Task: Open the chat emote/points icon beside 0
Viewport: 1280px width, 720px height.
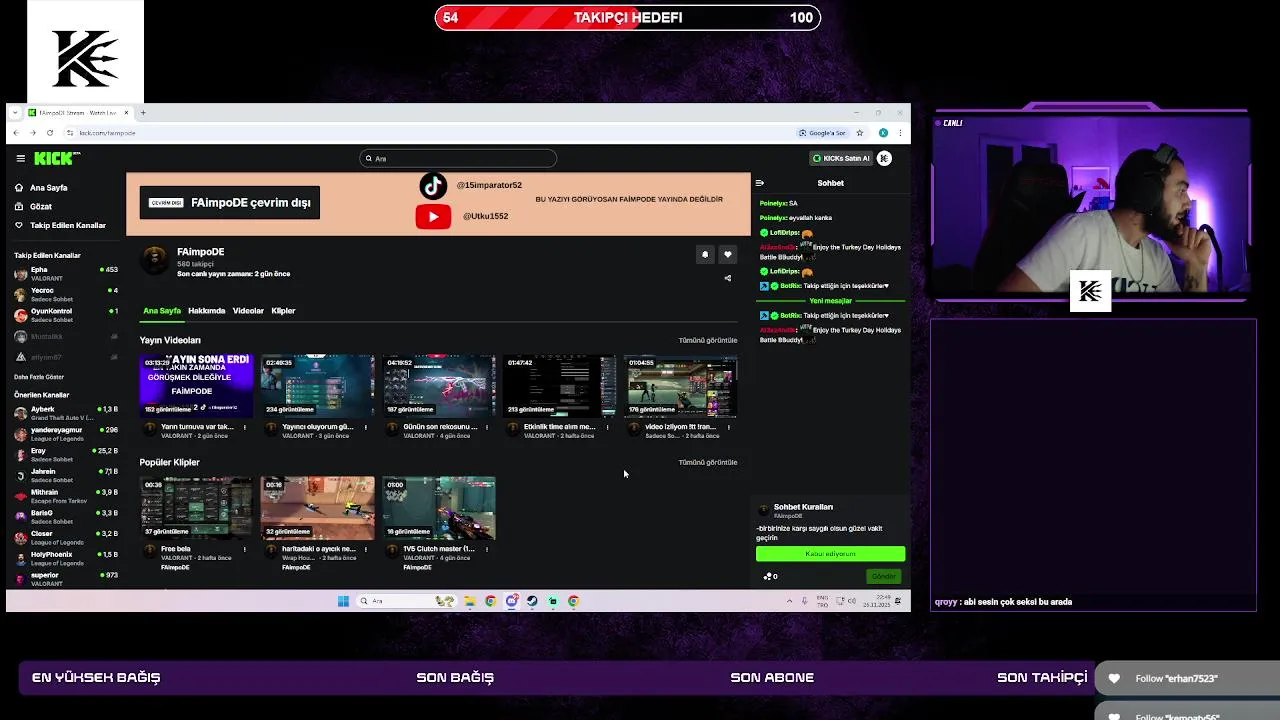Action: 767,576
